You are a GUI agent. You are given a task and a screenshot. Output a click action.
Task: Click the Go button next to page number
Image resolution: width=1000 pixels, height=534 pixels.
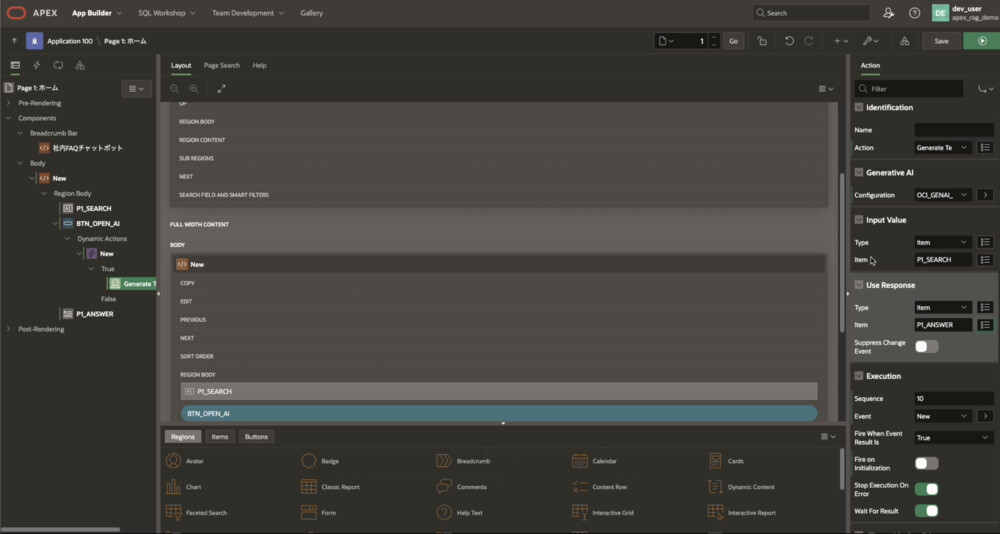733,41
